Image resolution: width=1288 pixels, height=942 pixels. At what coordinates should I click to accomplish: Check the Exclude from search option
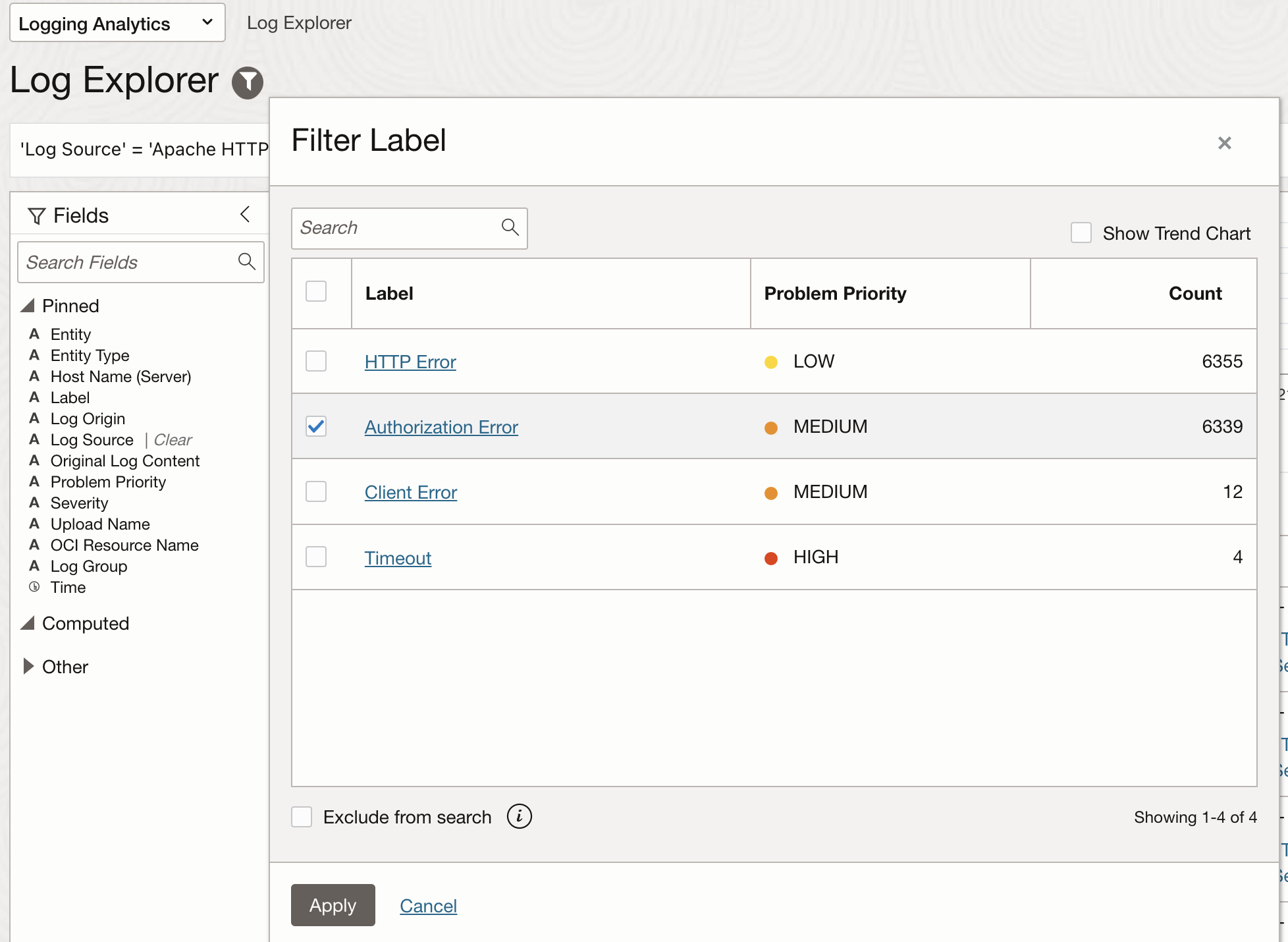point(302,817)
